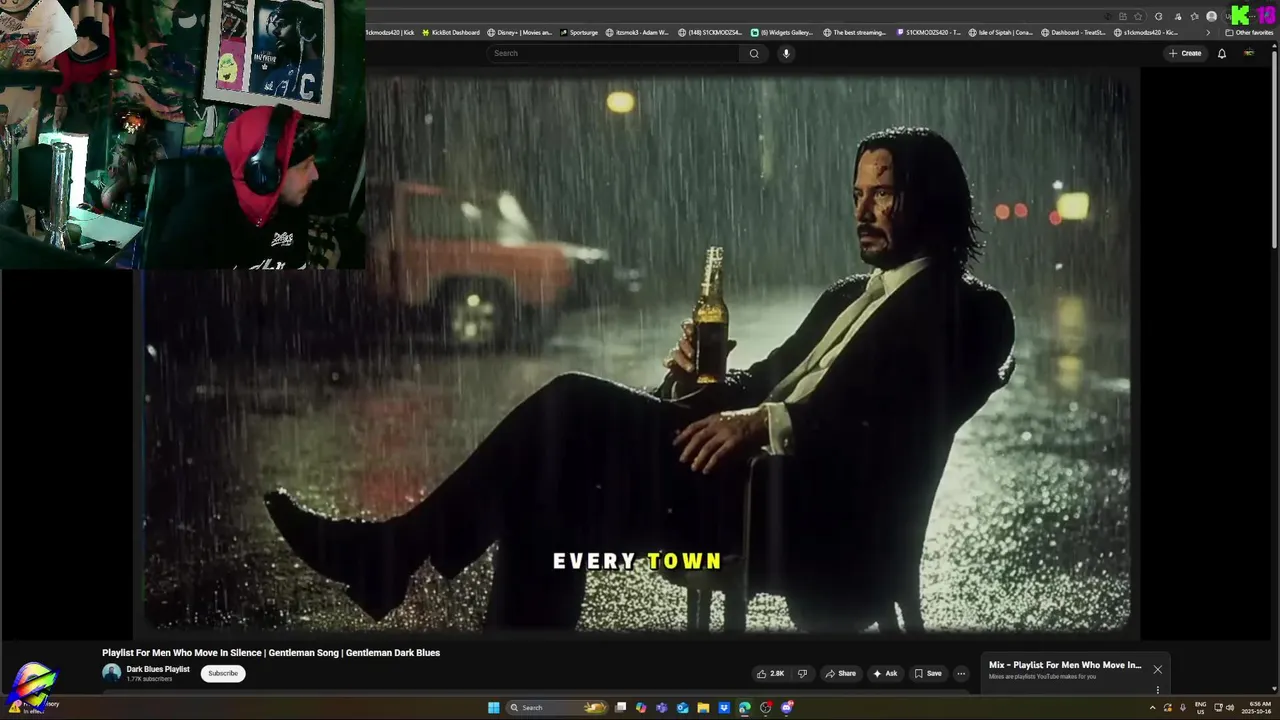Screen dimensions: 1280x720
Task: Open YouTube notifications bell
Action: (1221, 53)
